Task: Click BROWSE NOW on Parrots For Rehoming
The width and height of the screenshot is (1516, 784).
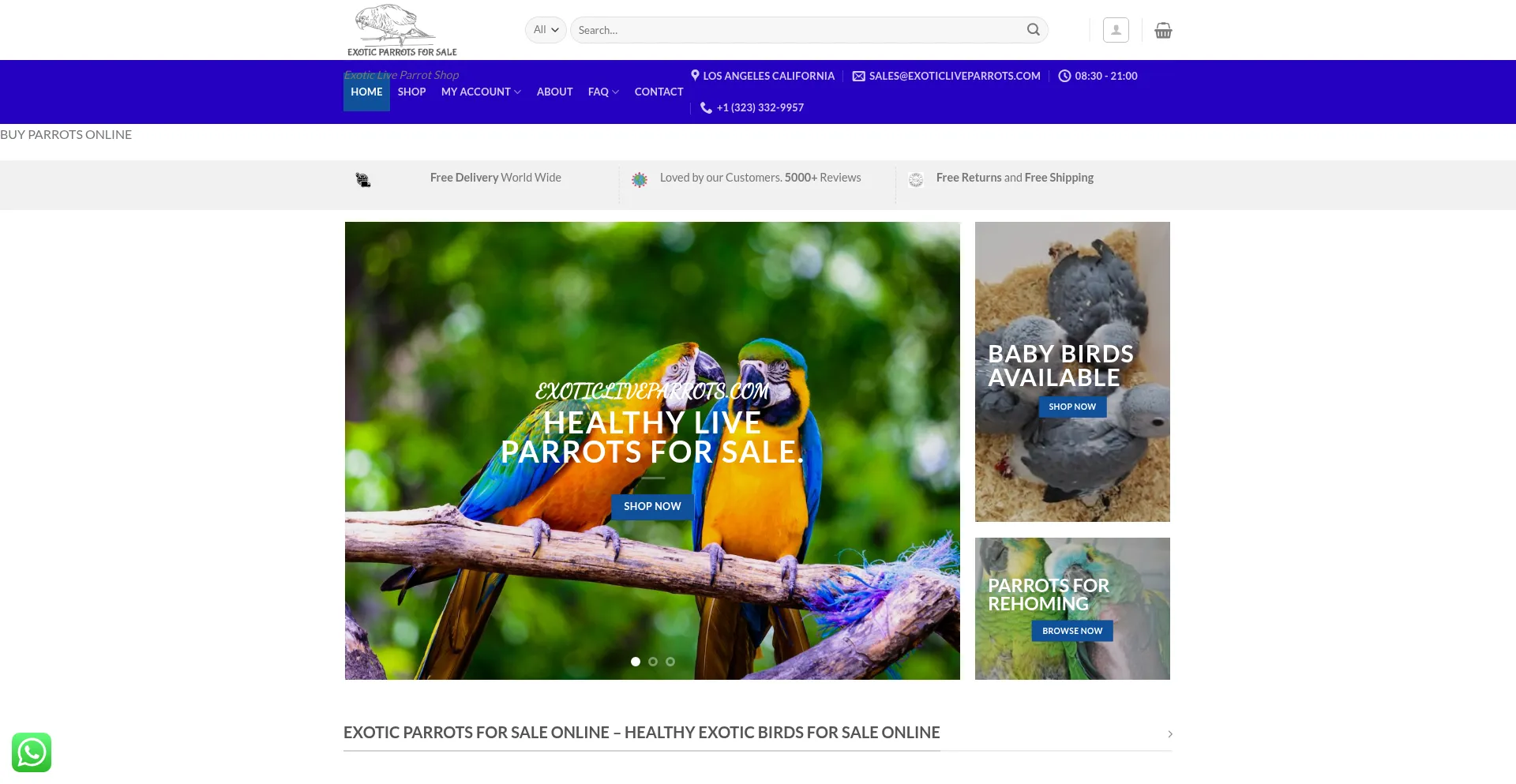Action: pos(1072,631)
